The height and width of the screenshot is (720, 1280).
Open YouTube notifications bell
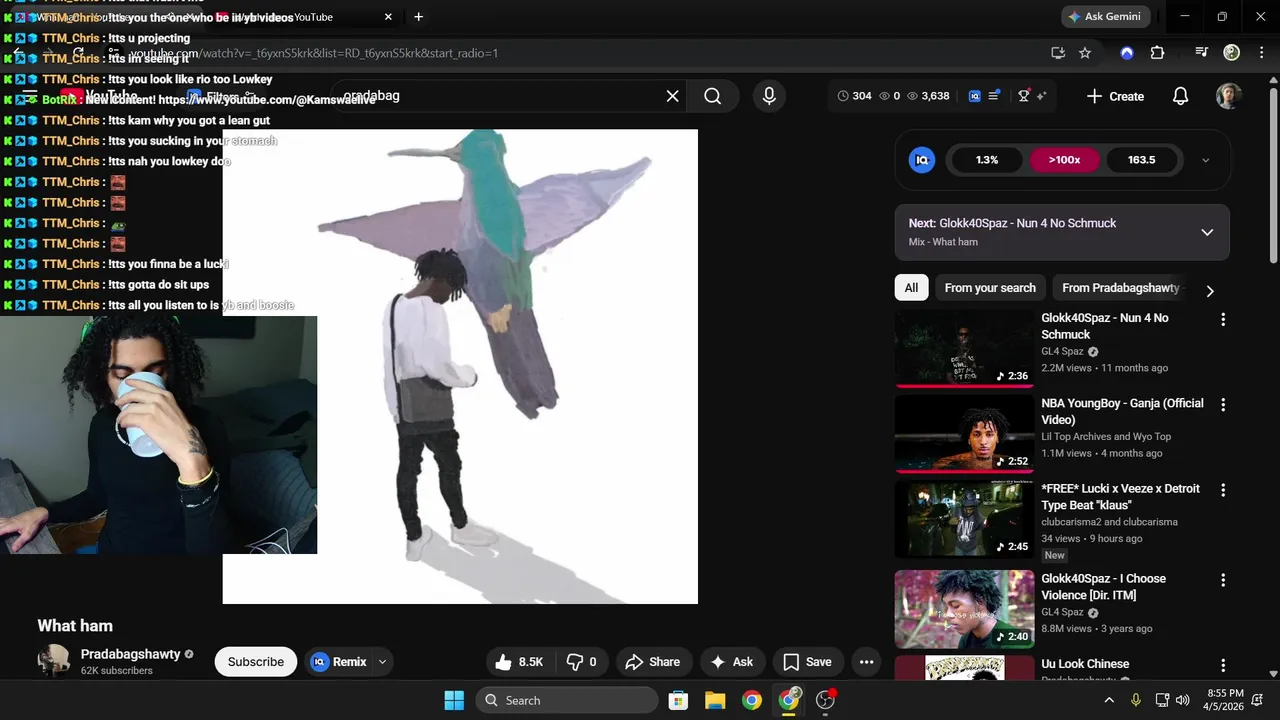[x=1181, y=96]
